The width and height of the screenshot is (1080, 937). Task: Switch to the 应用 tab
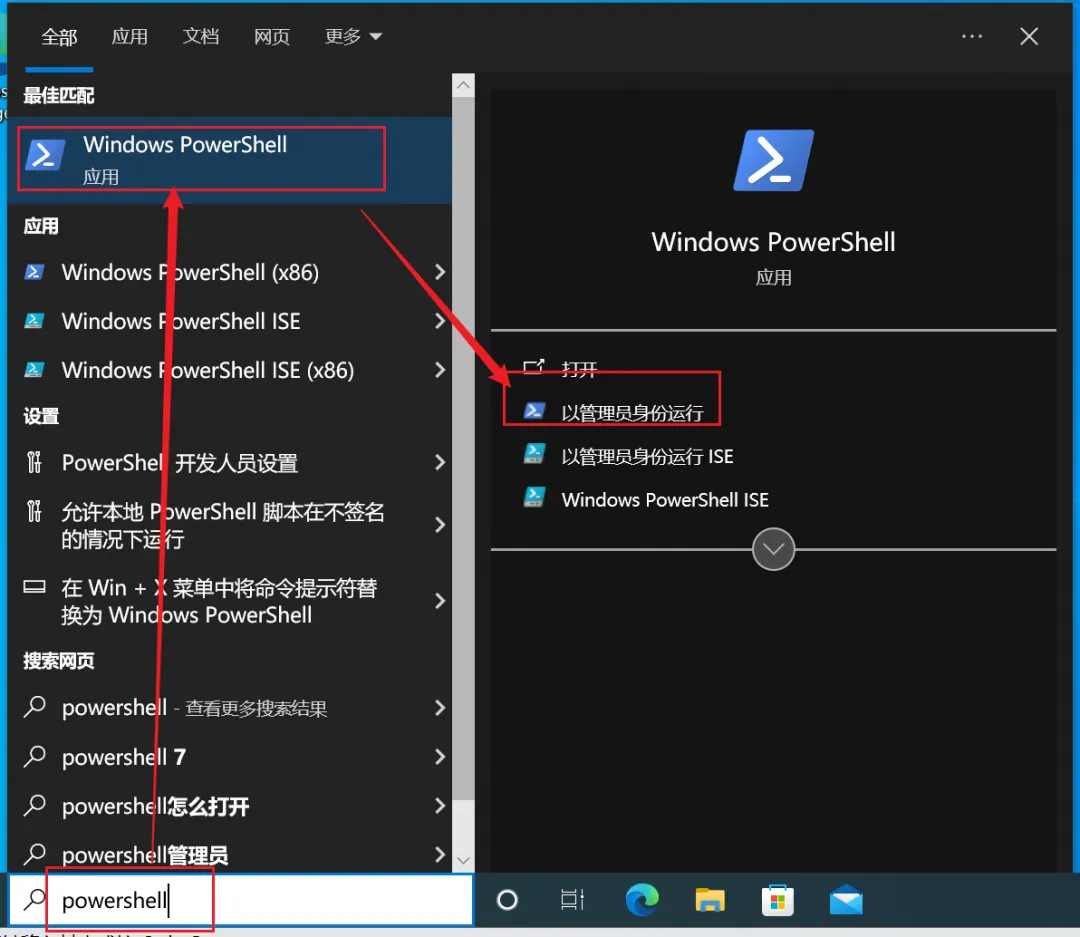[129, 37]
